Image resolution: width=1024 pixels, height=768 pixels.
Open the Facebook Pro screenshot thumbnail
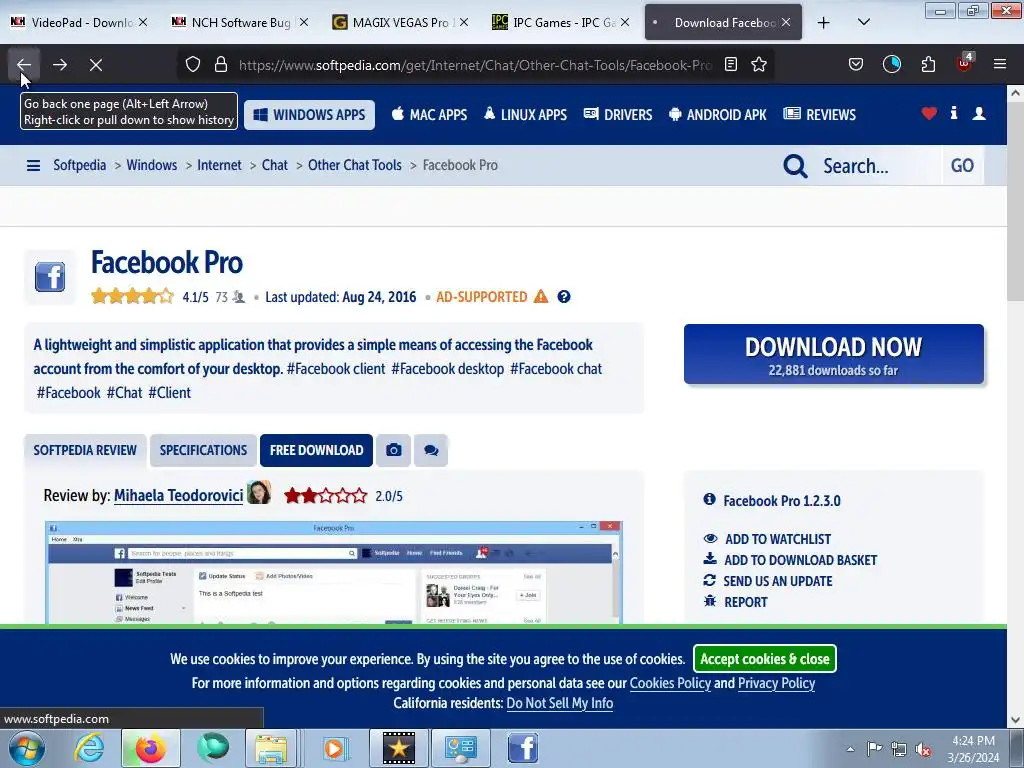tap(334, 573)
